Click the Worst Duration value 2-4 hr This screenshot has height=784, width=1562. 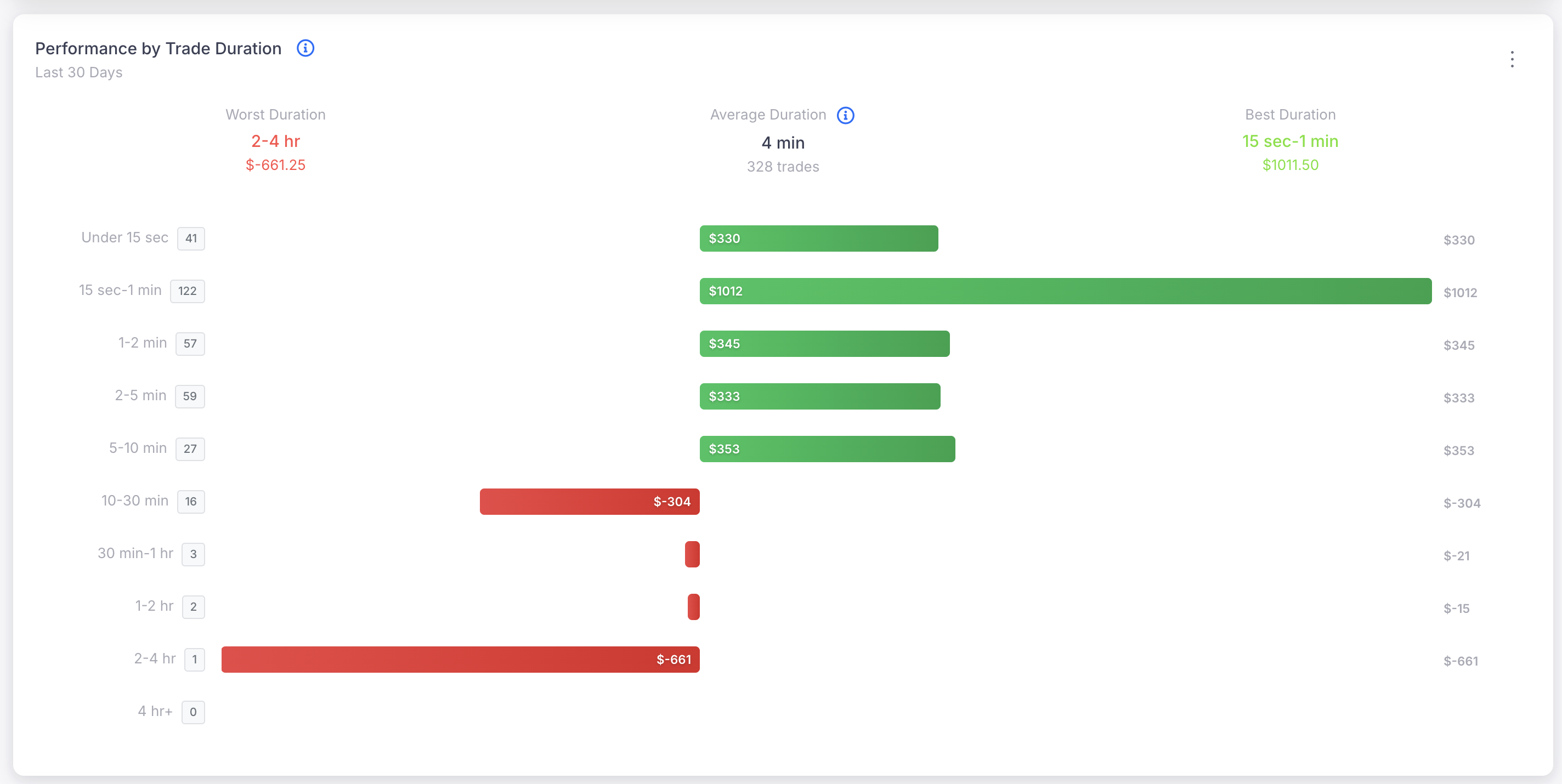[x=275, y=141]
